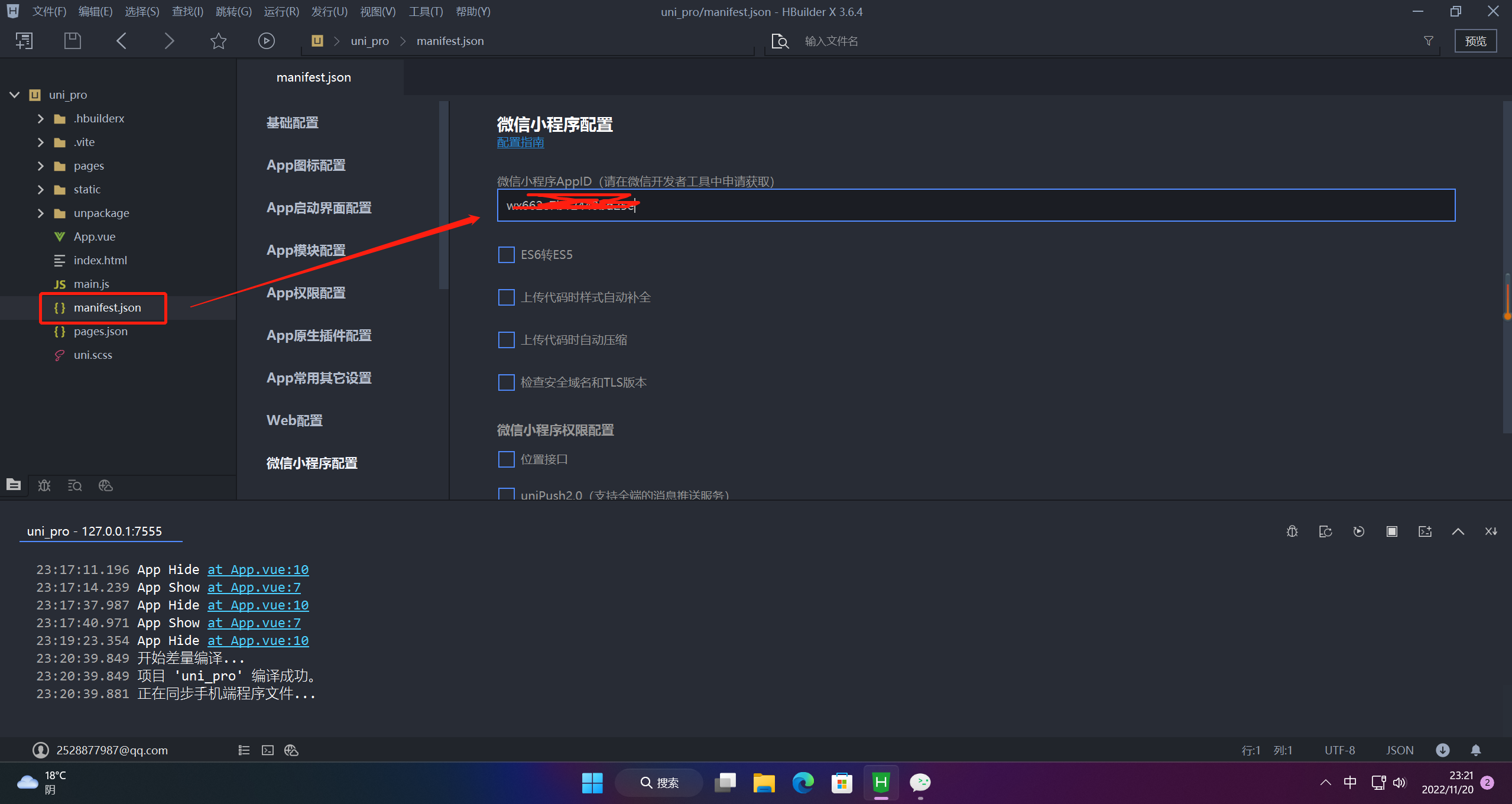Click the JSON language indicator

tap(1400, 750)
